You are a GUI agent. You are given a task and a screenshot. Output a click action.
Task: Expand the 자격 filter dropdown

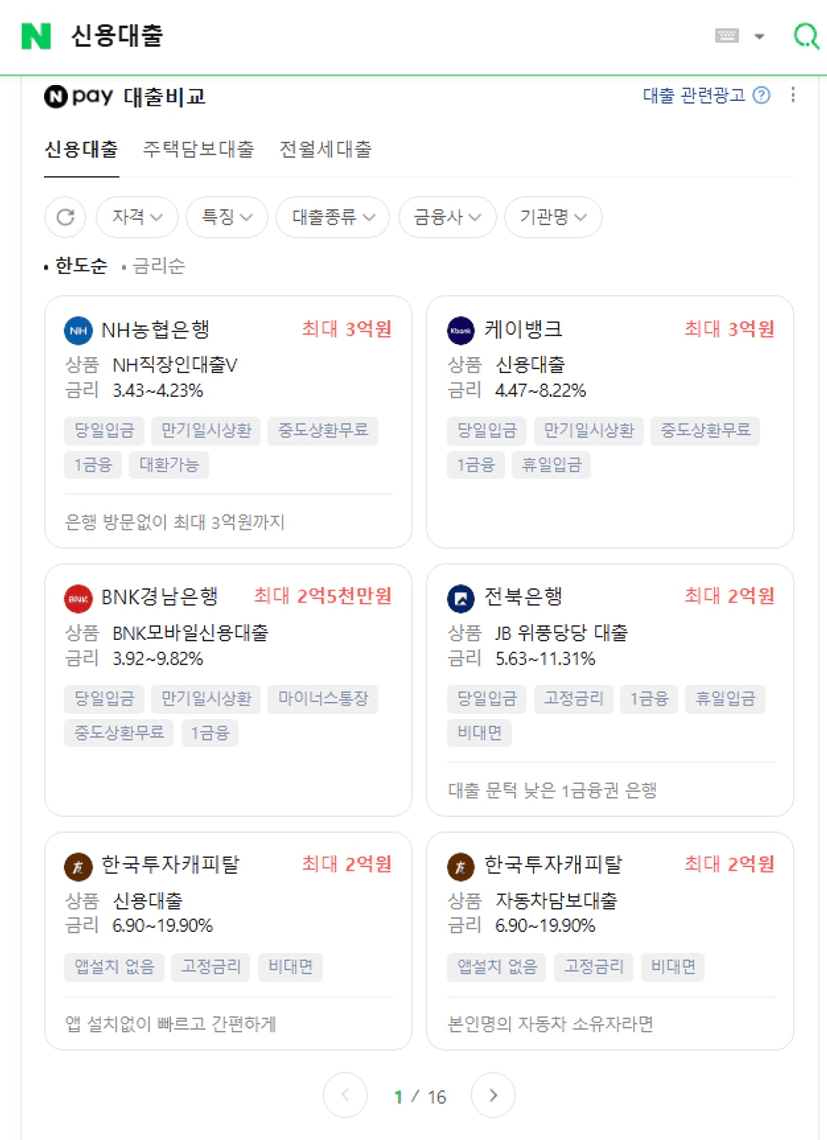coord(137,217)
